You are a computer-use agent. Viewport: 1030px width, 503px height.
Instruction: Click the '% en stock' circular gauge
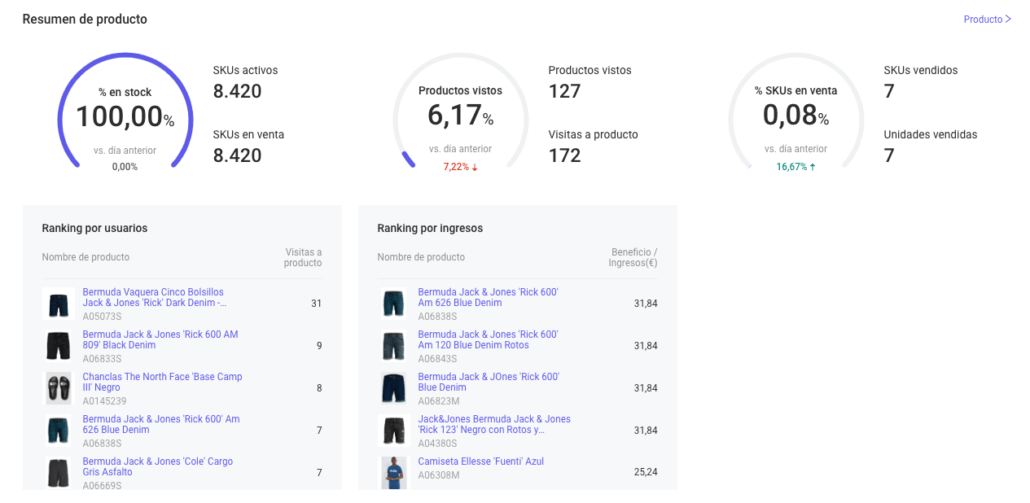(124, 117)
